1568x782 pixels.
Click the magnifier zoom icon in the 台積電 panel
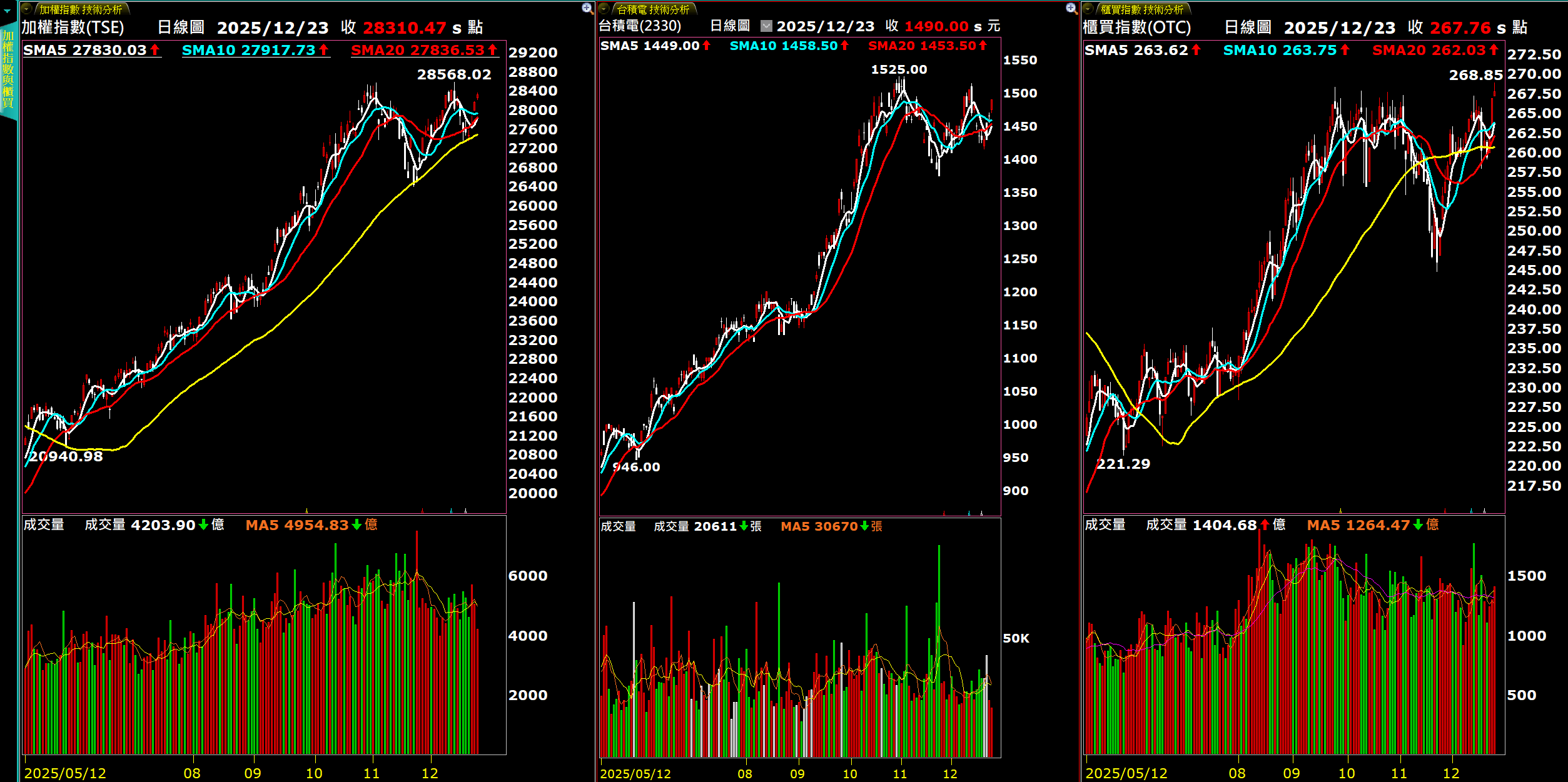[1071, 8]
